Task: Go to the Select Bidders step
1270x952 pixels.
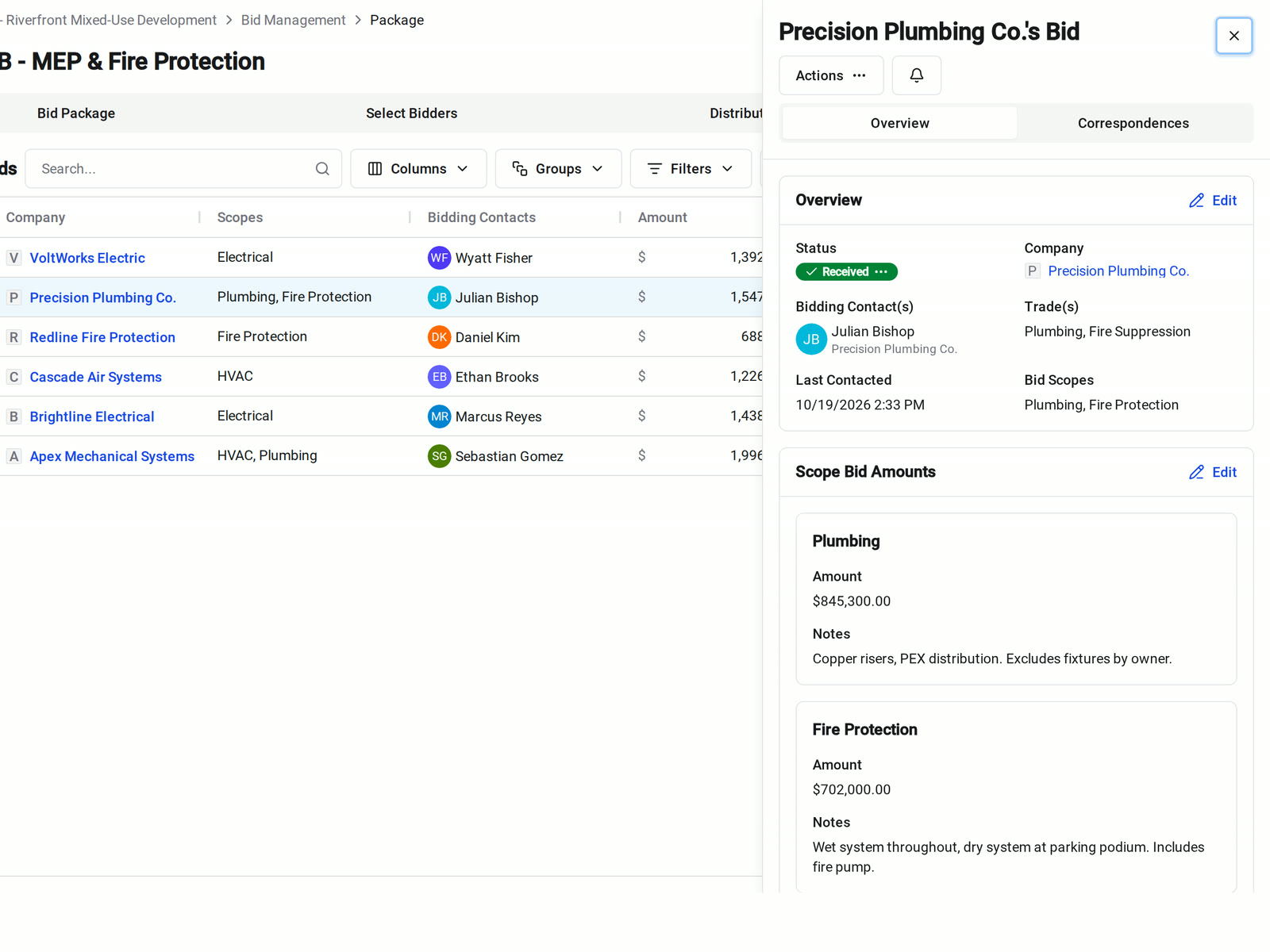Action: coord(411,113)
